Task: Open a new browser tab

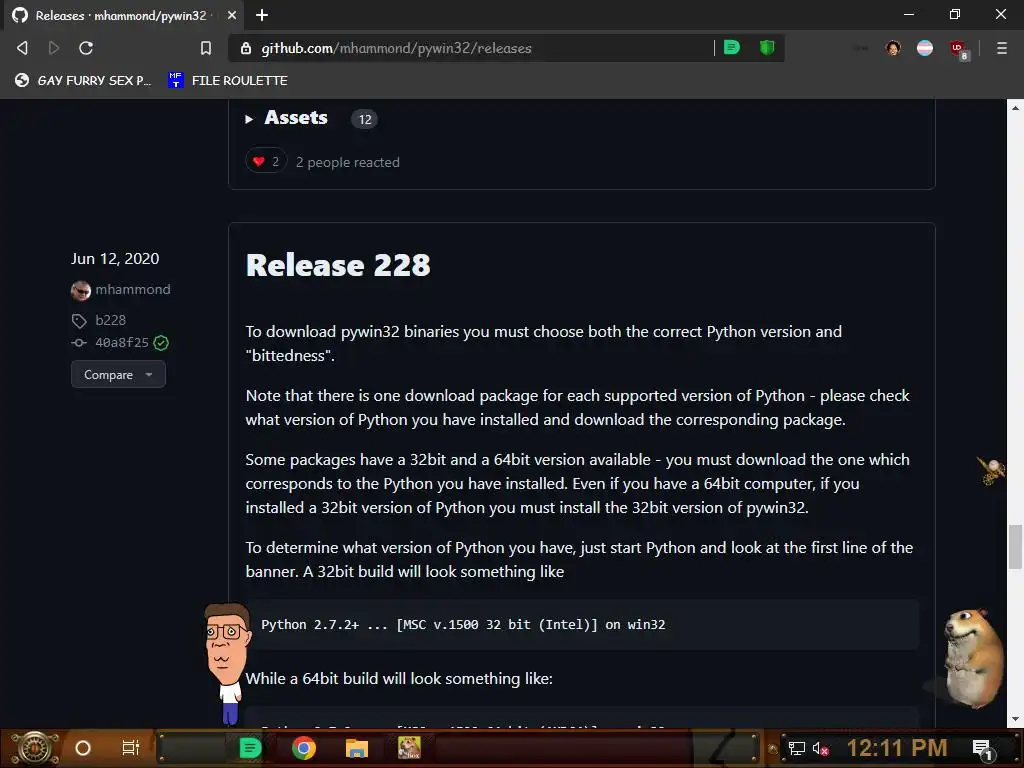Action: click(262, 15)
